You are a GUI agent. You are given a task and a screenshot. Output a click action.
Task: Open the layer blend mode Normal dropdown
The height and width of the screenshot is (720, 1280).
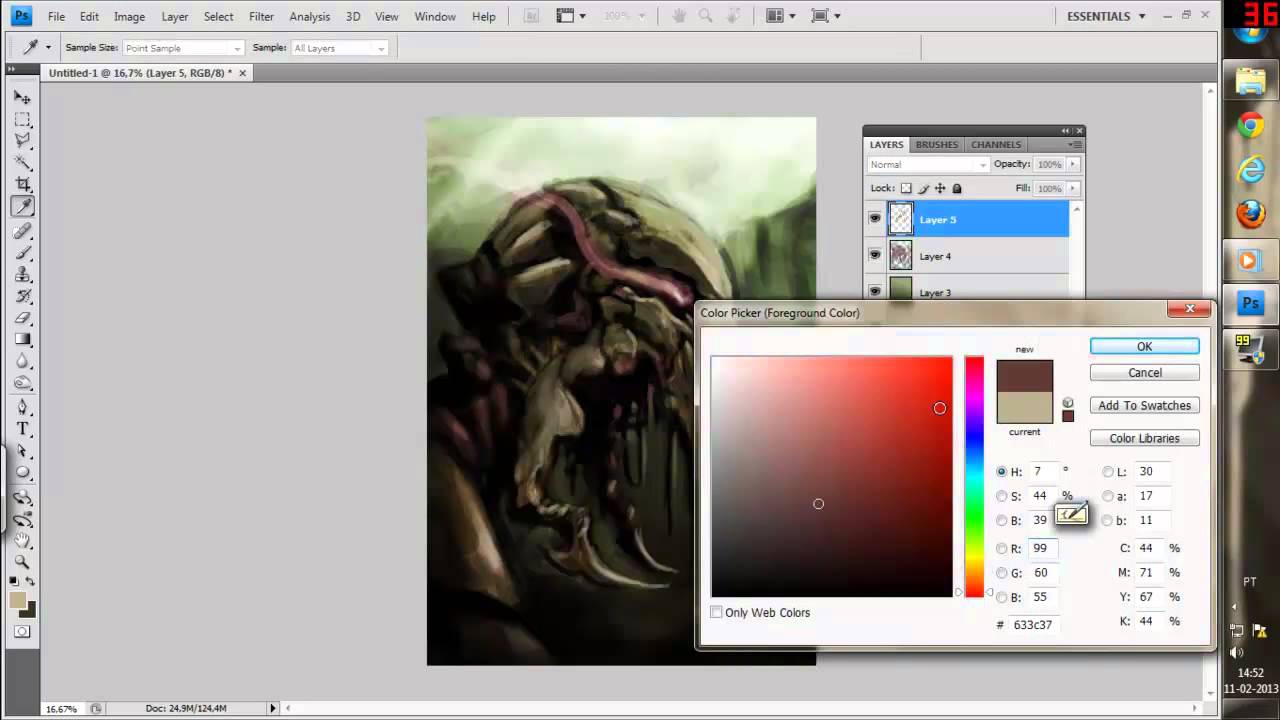click(928, 164)
